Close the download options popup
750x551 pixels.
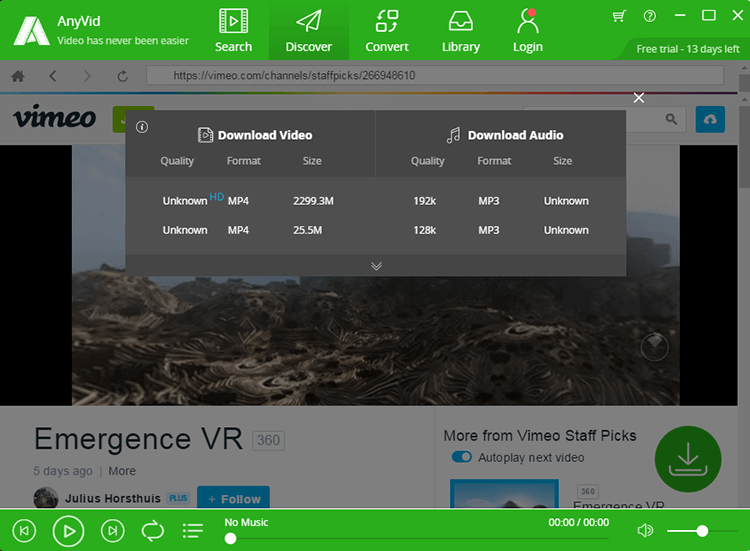point(639,98)
